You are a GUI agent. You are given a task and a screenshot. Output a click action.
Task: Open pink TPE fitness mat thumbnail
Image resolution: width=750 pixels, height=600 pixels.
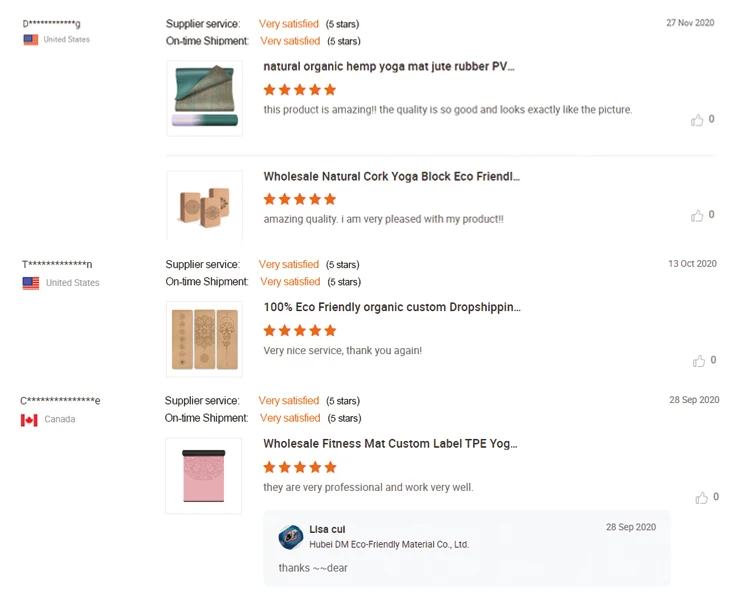[x=204, y=476]
